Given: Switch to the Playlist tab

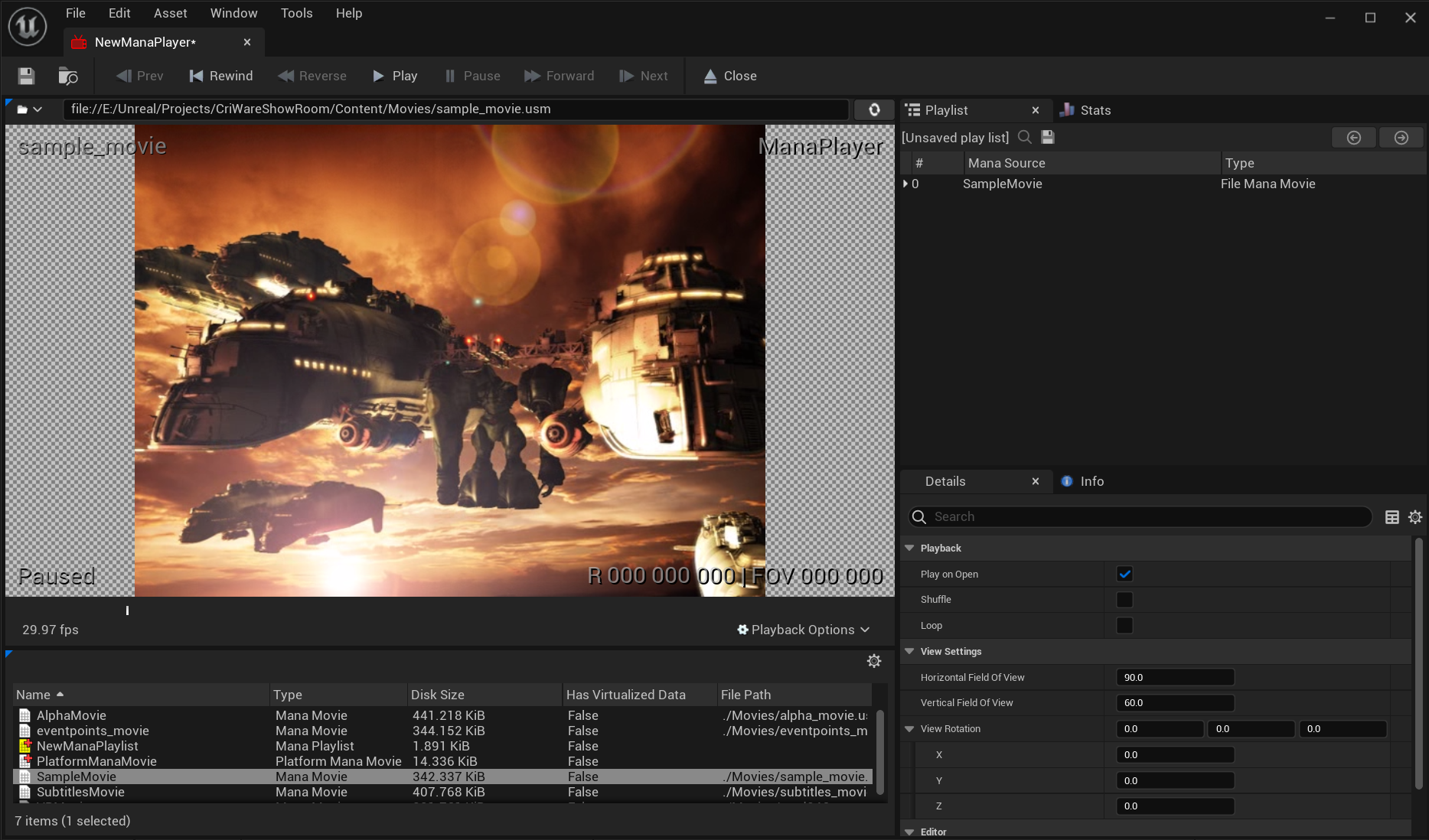Looking at the screenshot, I should (x=946, y=110).
